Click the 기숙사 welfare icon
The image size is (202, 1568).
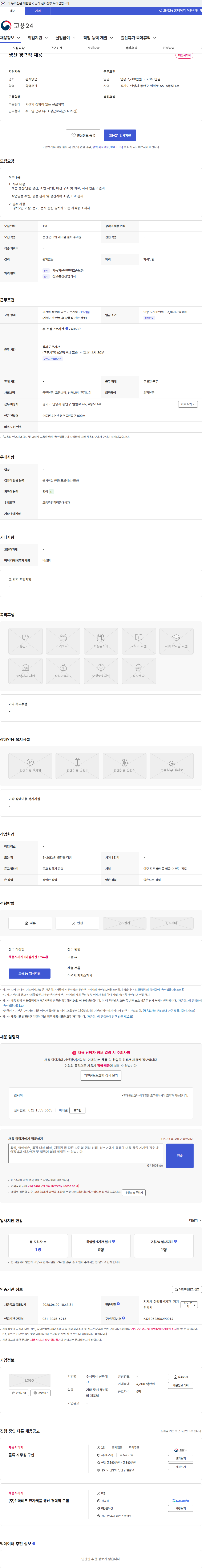pos(64,641)
